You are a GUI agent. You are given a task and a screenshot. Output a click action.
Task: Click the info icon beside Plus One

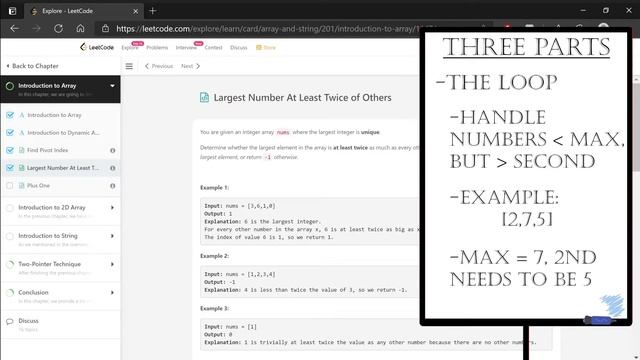pos(113,186)
